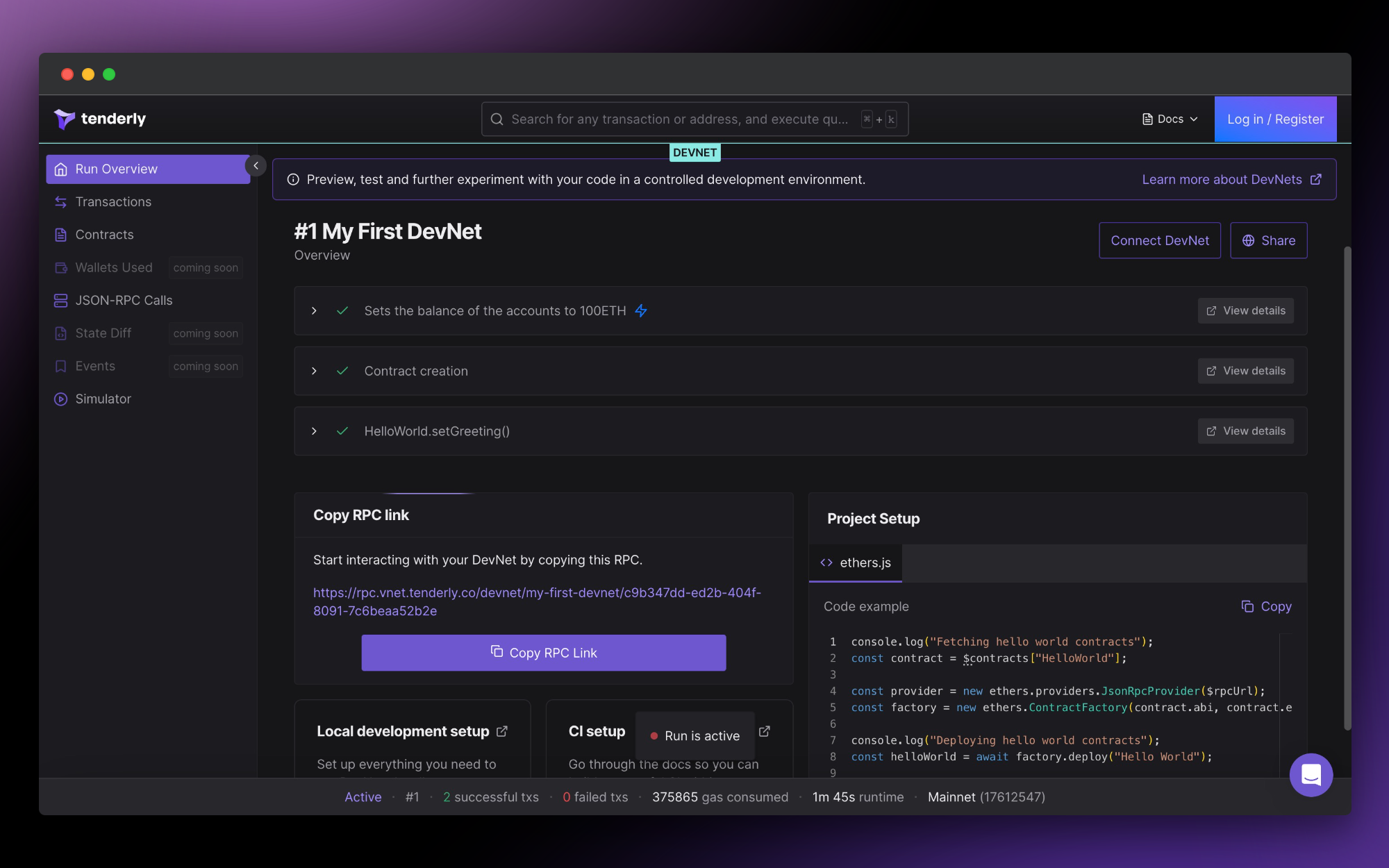Click the purple Copy RPC Link button
Image resolution: width=1389 pixels, height=868 pixels.
[x=543, y=653]
